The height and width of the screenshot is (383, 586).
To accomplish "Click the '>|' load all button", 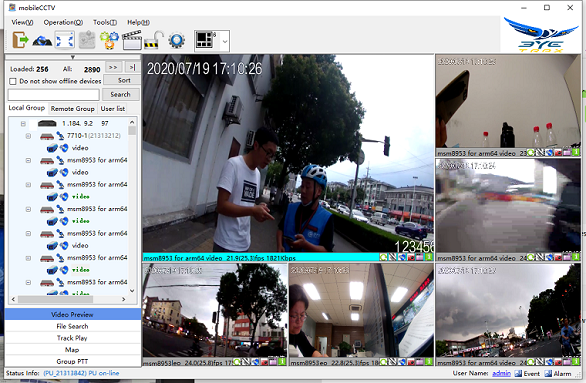I will click(x=132, y=67).
